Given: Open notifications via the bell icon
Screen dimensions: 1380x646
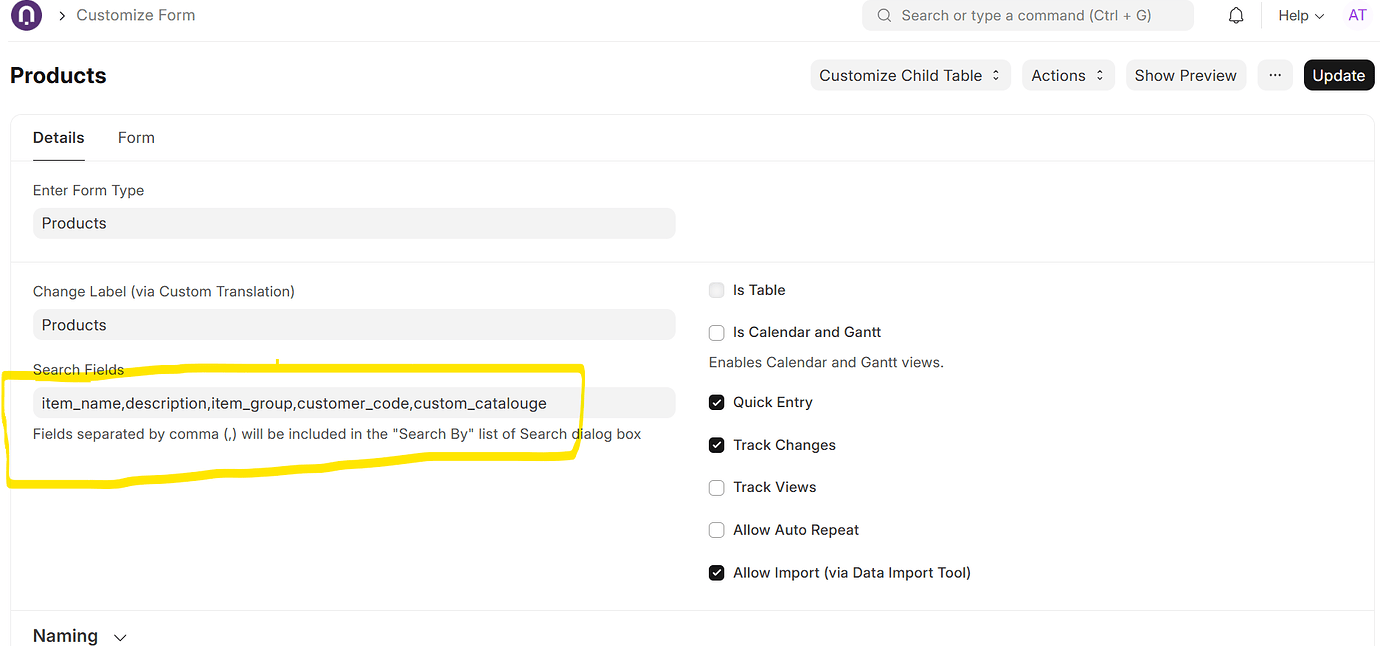Looking at the screenshot, I should pos(1235,15).
